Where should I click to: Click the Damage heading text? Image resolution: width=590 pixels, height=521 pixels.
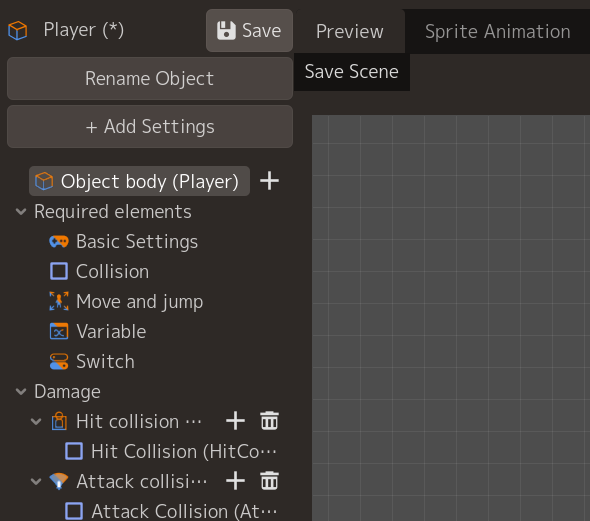pyautogui.click(x=67, y=392)
